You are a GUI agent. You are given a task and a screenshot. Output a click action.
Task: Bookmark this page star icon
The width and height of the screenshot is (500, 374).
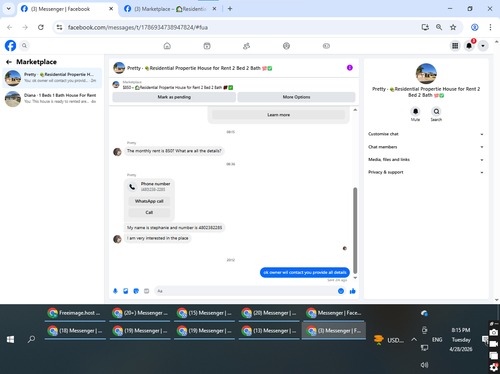pyautogui.click(x=453, y=27)
